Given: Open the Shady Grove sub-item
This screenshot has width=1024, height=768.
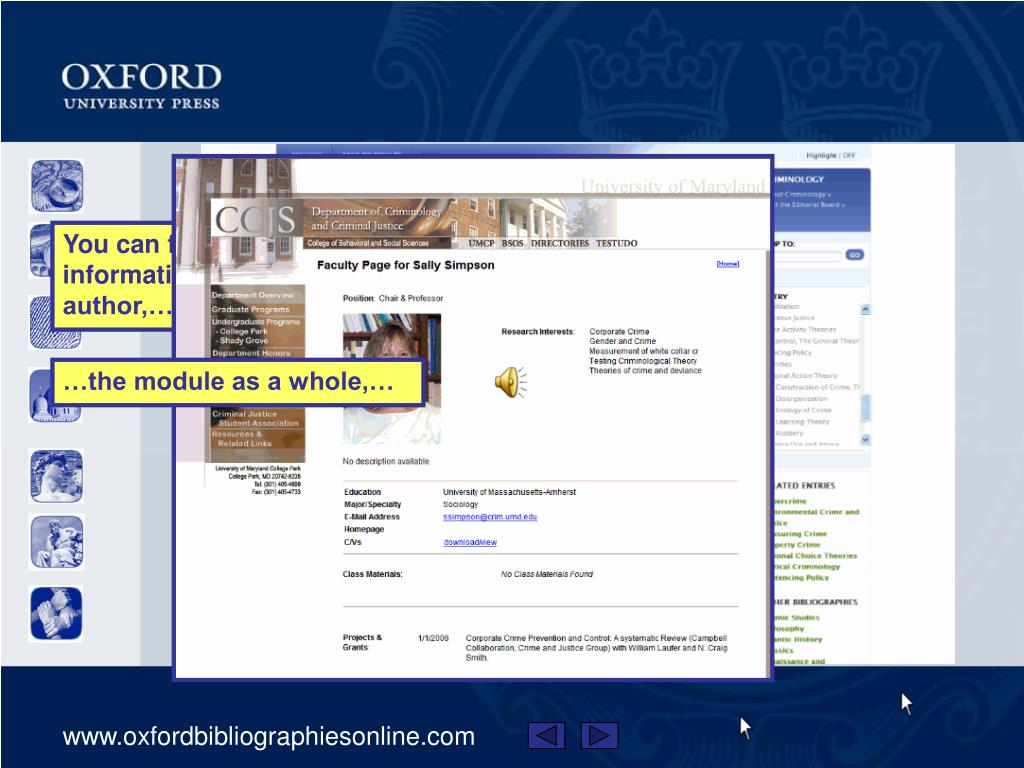Looking at the screenshot, I should (243, 340).
